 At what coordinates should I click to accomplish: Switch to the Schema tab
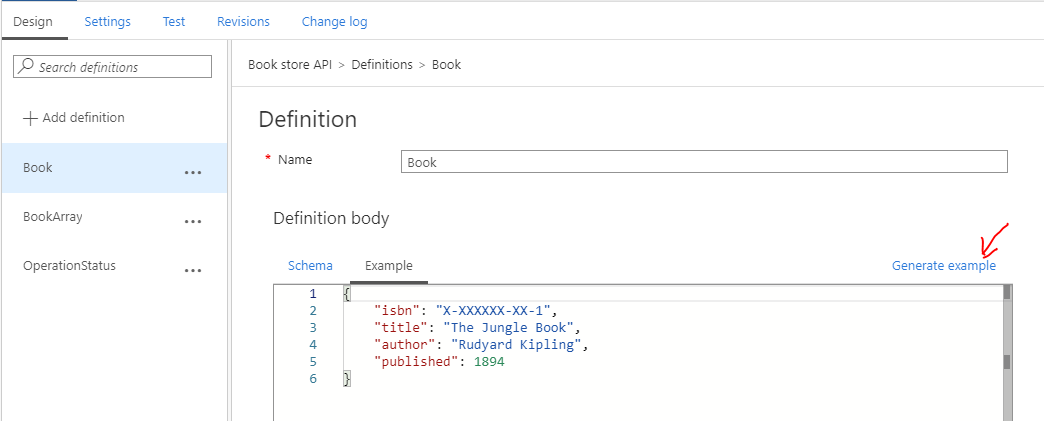tap(310, 266)
